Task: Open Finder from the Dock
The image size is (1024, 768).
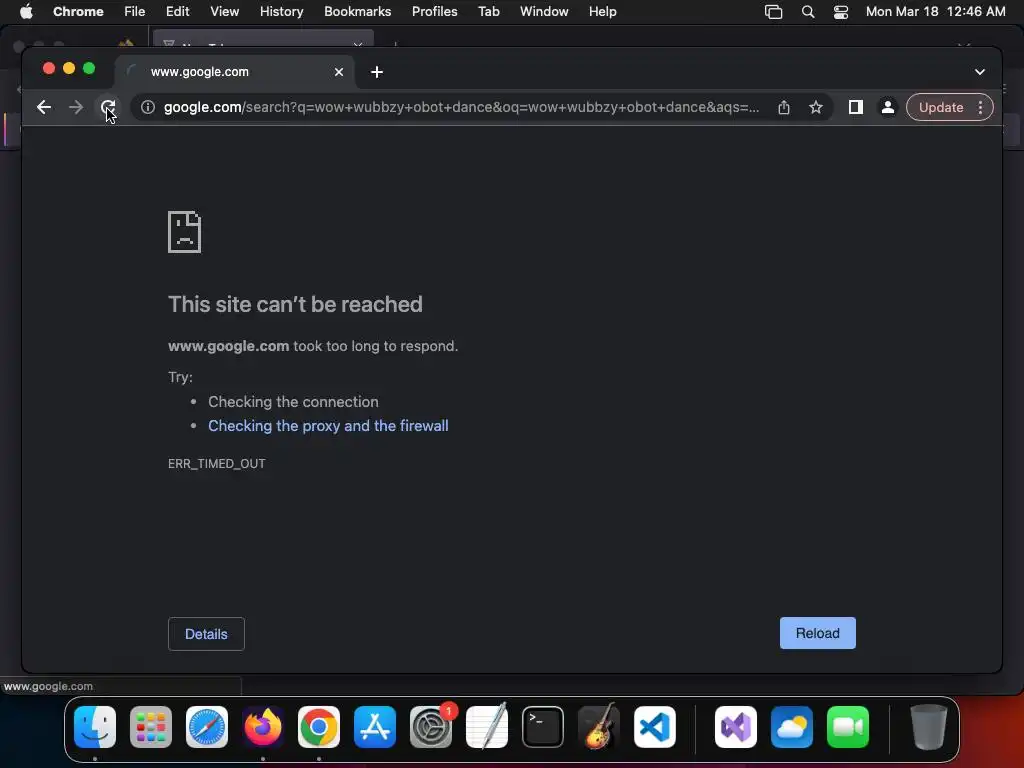Action: point(95,727)
